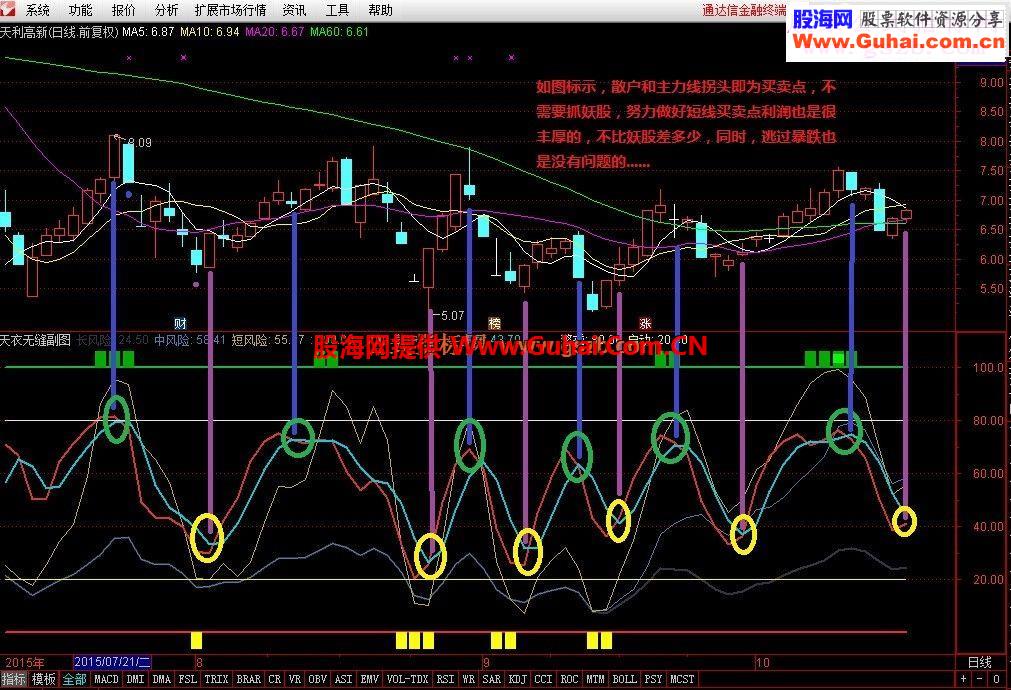Open the 报价 menu

point(123,10)
